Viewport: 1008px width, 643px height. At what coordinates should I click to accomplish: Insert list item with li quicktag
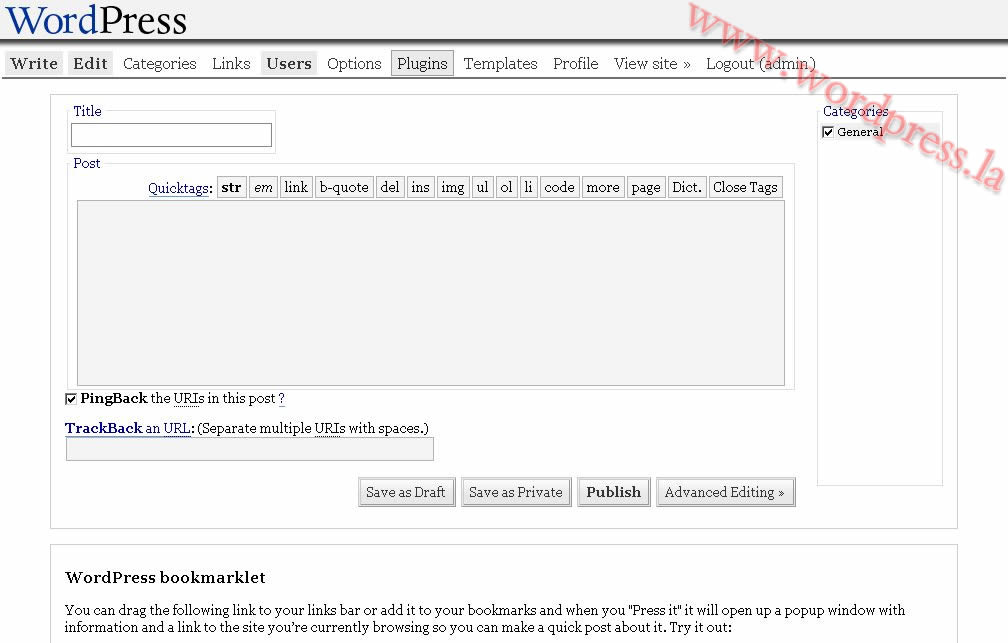coord(528,187)
